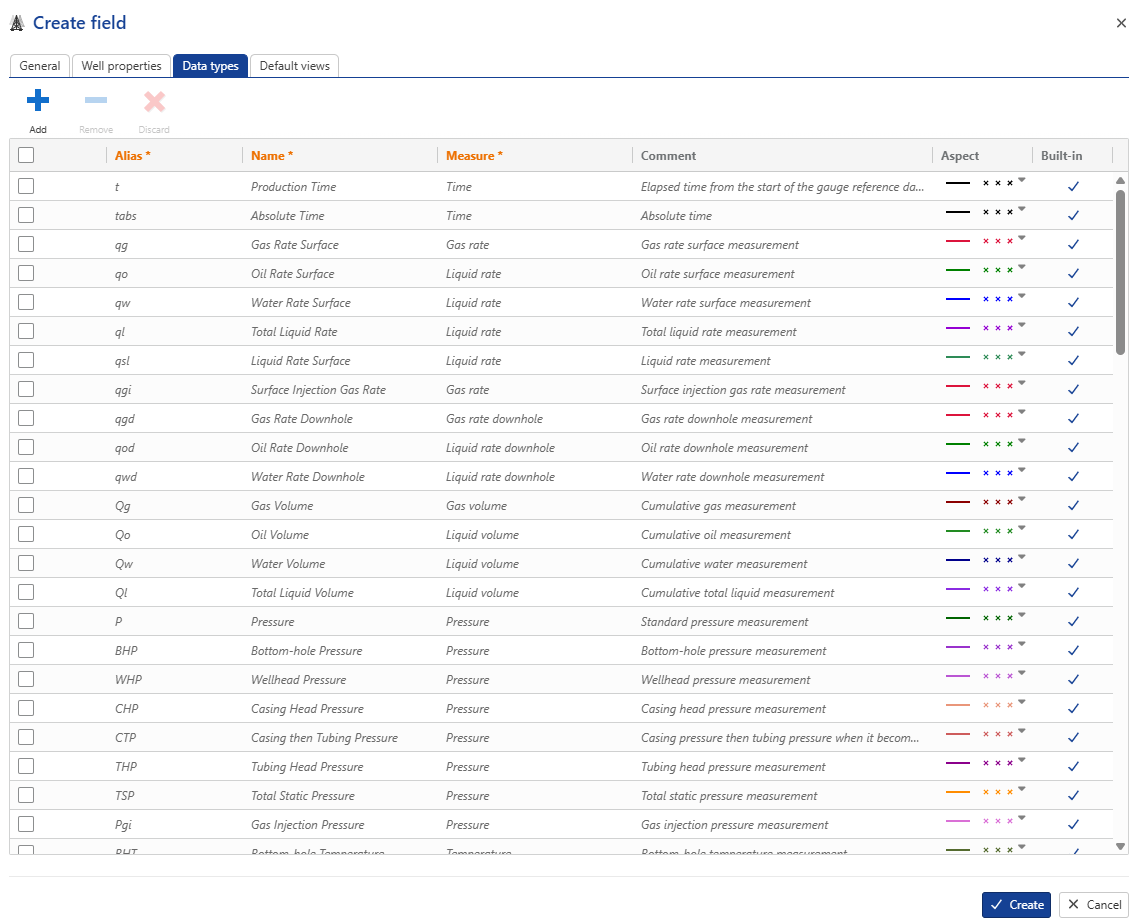1138x923 pixels.
Task: Toggle the select-all checkbox in table header
Action: tap(26, 155)
